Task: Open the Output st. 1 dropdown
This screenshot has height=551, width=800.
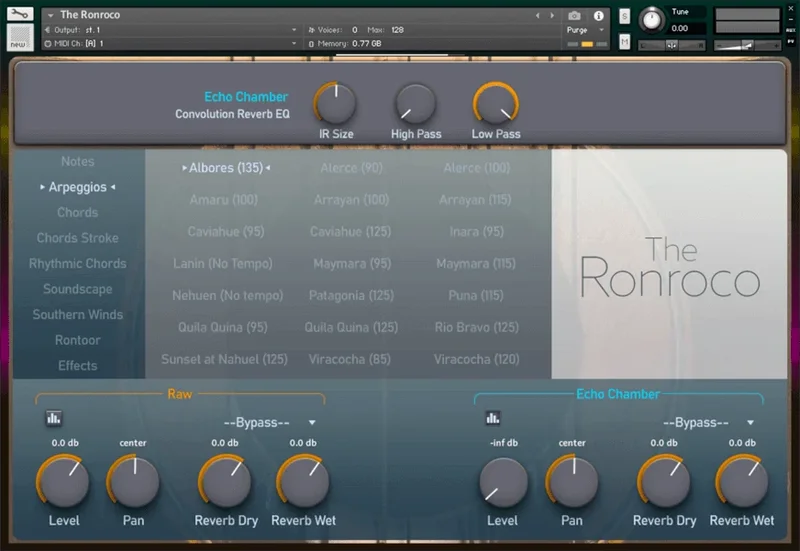Action: [x=171, y=30]
